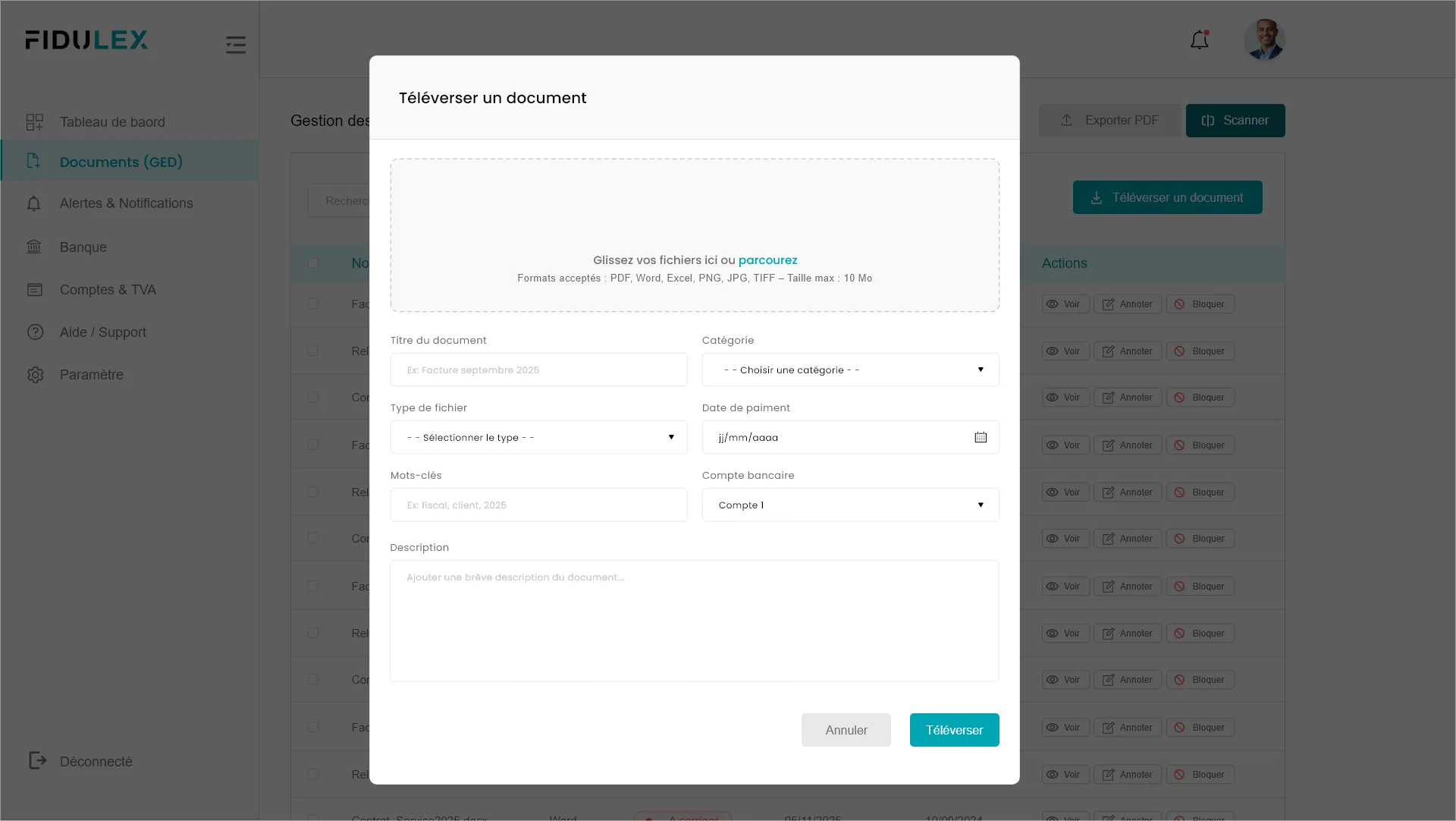Click the notification bell icon
1456x821 pixels.
click(1199, 40)
